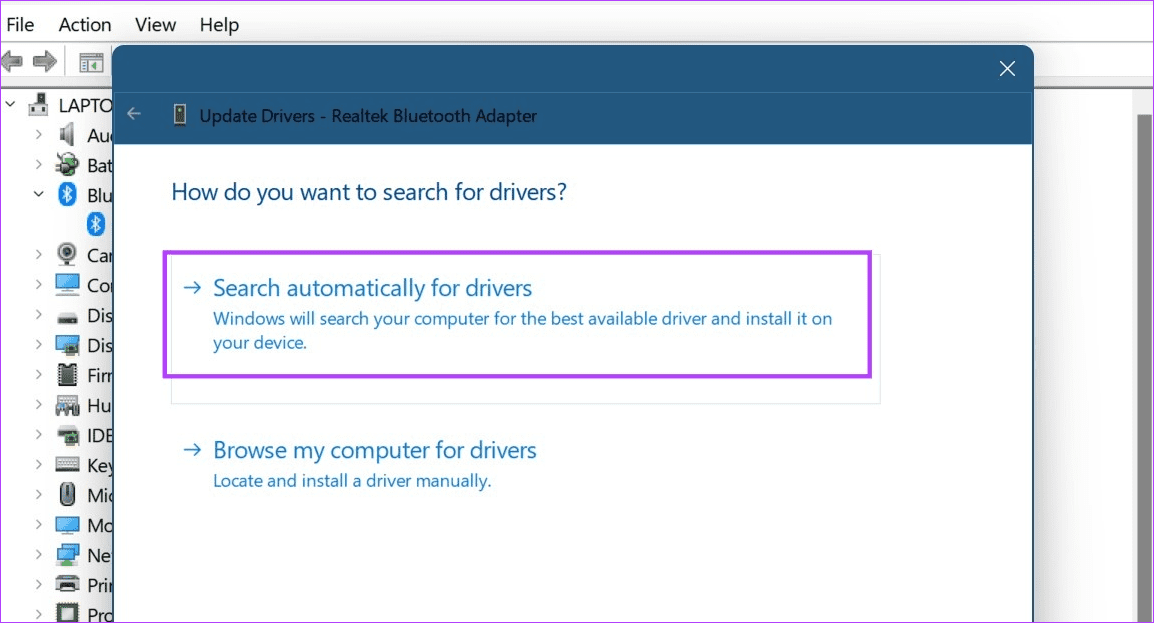Select the Bluetooth adapter child device icon
Viewport: 1154px width, 623px height.
point(96,224)
